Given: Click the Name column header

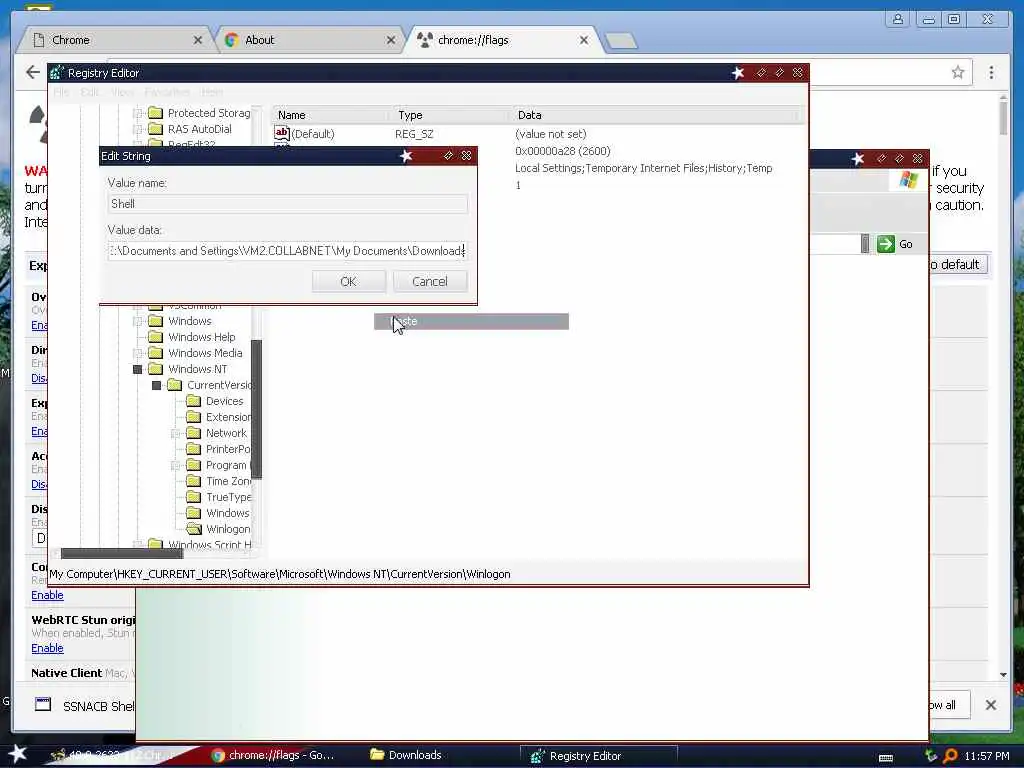Looking at the screenshot, I should 332,115.
